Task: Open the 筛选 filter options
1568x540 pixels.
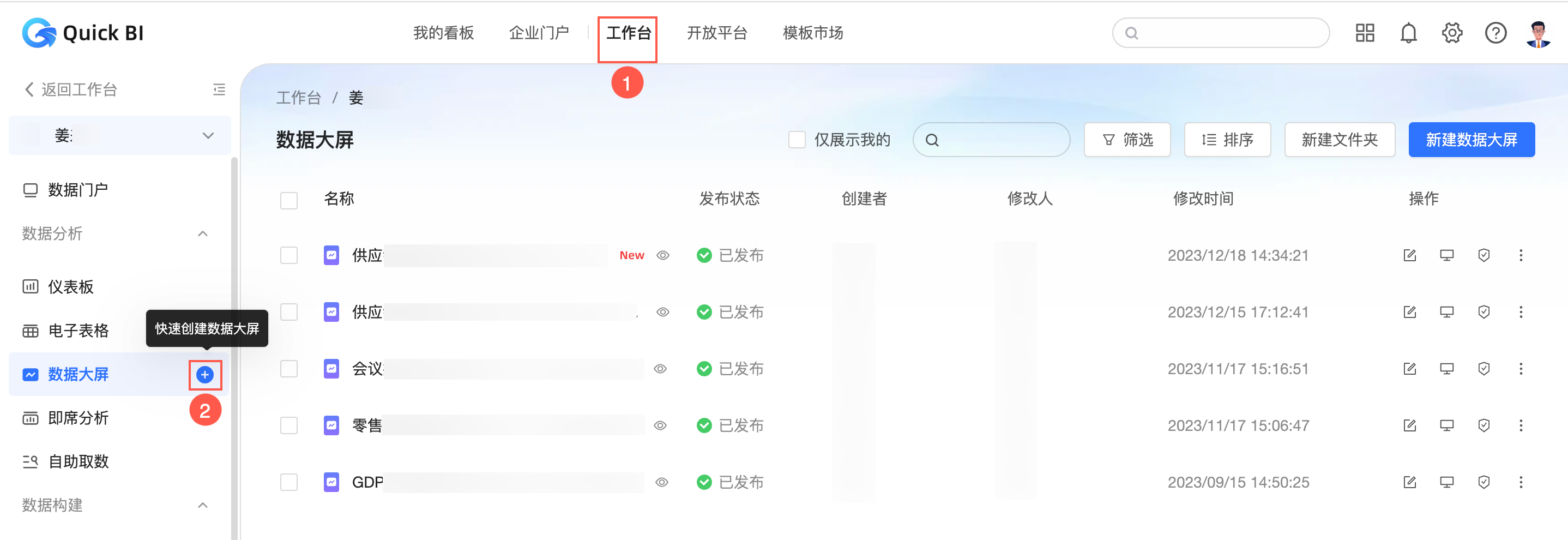Action: click(1127, 140)
